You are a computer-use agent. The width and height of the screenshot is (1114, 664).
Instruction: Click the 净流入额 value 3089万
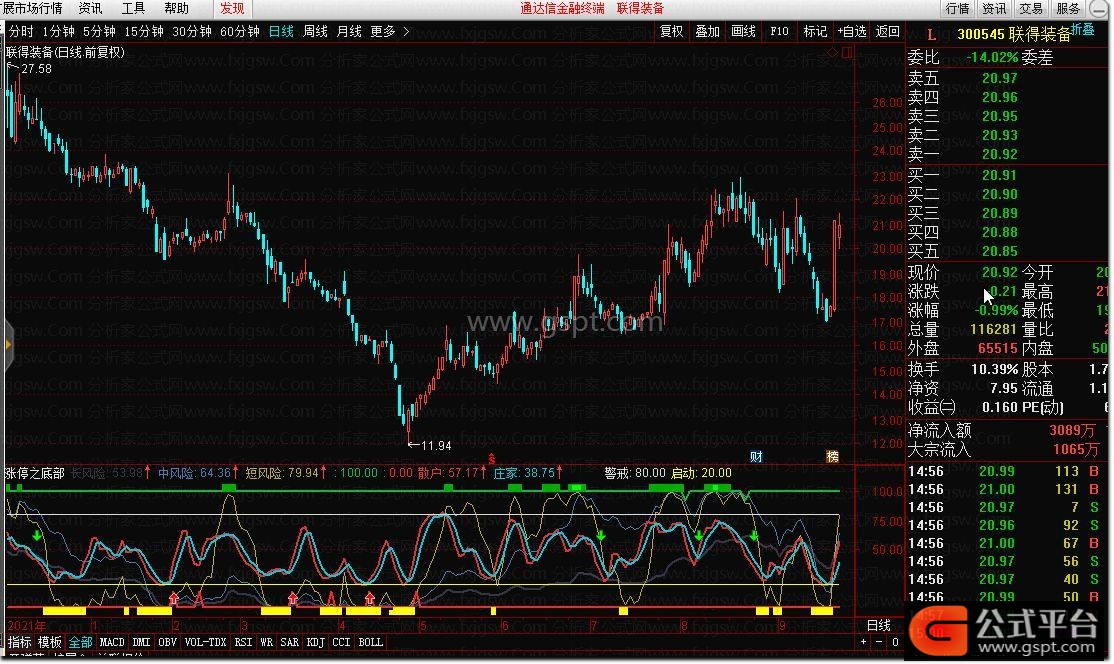click(1074, 430)
